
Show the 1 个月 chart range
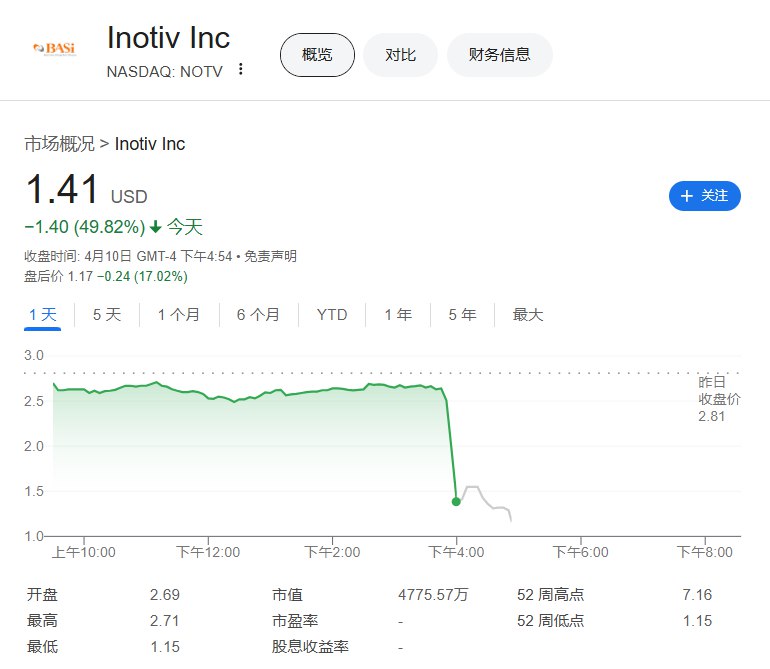point(179,315)
